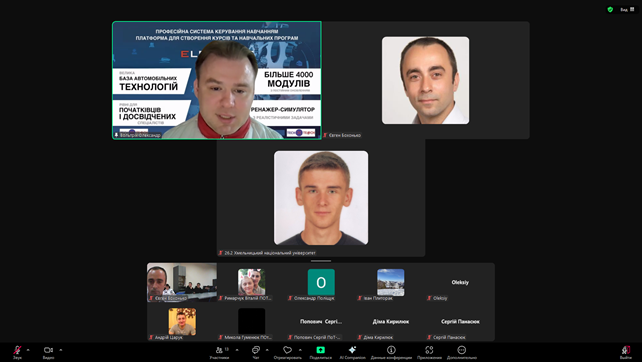Open the Вид view layout menu
Image resolution: width=642 pixels, height=362 pixels.
click(627, 9)
